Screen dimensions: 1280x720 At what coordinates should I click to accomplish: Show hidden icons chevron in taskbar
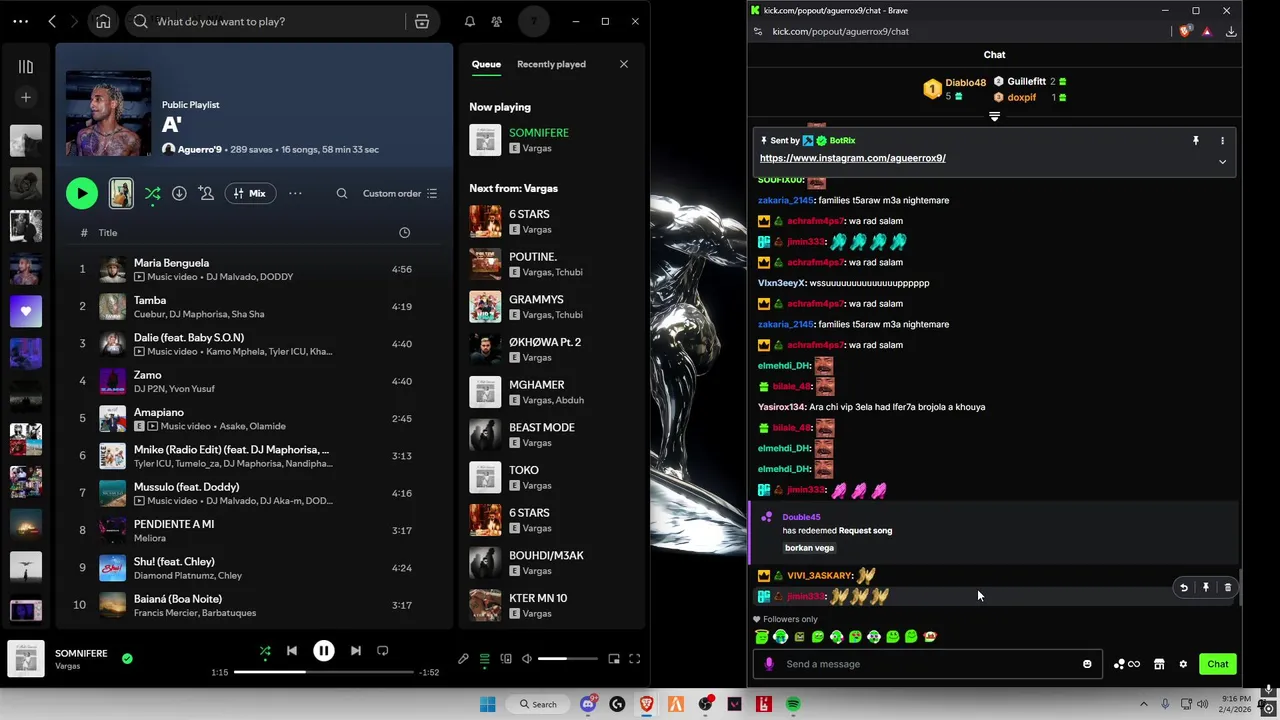pyautogui.click(x=1144, y=704)
